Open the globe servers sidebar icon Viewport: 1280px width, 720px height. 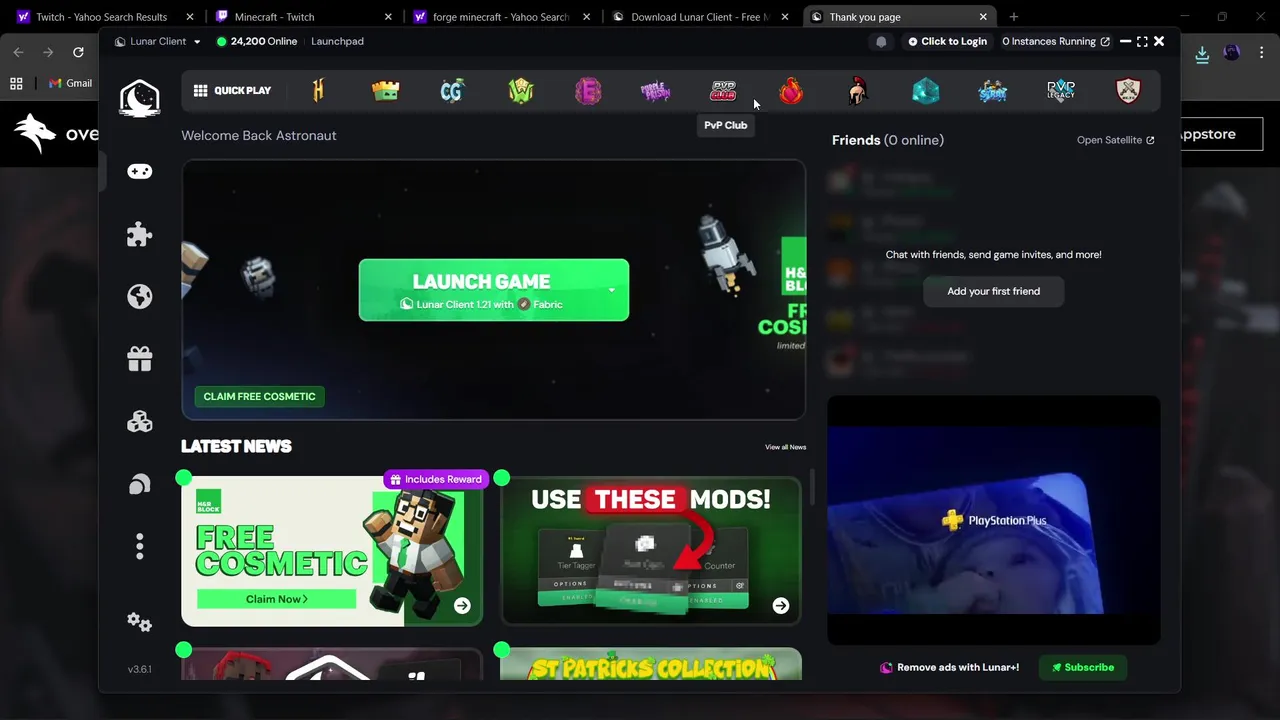[140, 296]
